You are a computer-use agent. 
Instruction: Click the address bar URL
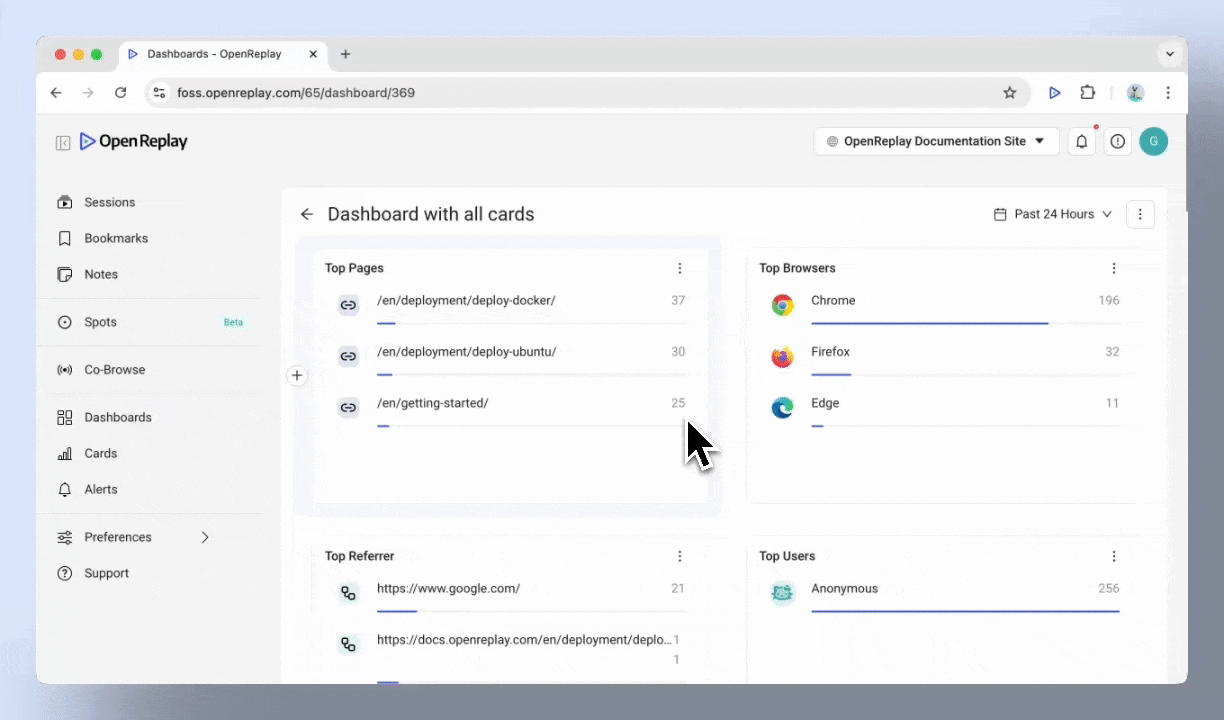coord(296,93)
